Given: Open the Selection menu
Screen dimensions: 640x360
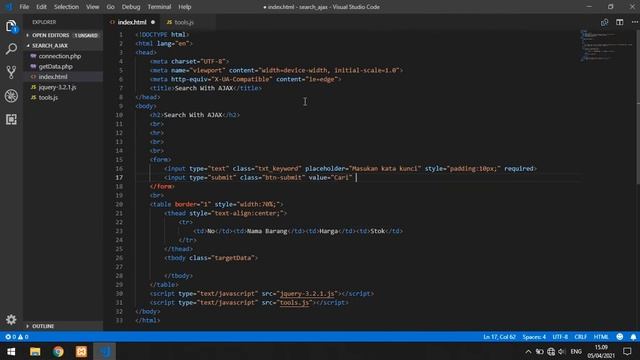Looking at the screenshot, I should (66, 7).
